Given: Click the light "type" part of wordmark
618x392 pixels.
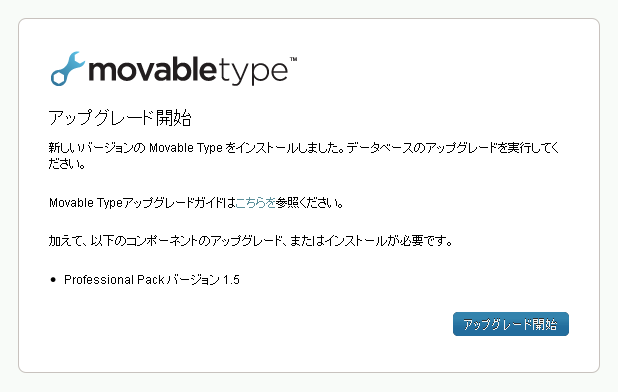Looking at the screenshot, I should [253, 72].
